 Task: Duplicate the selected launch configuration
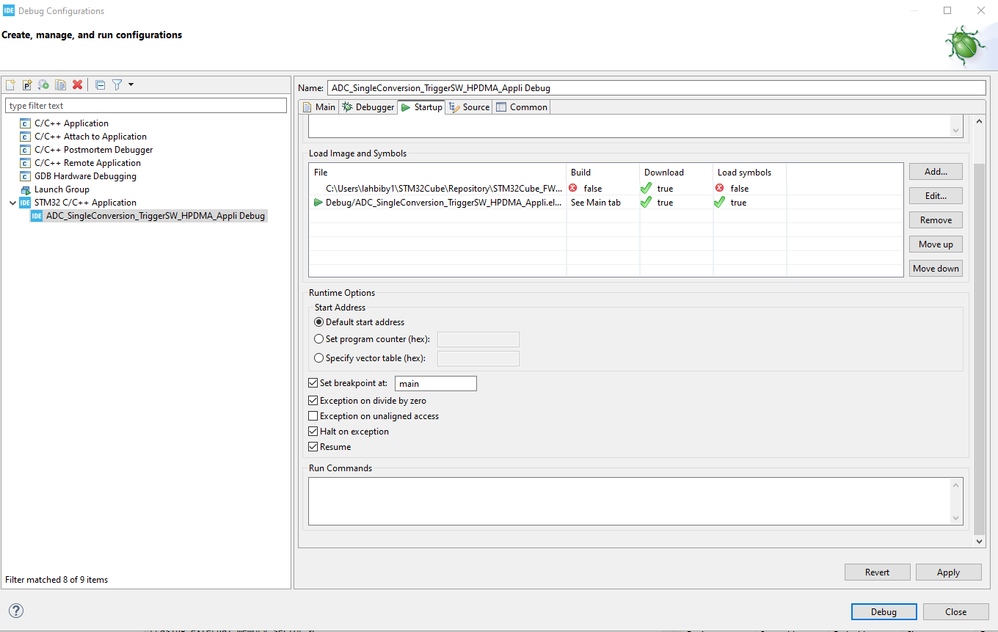[x=60, y=85]
